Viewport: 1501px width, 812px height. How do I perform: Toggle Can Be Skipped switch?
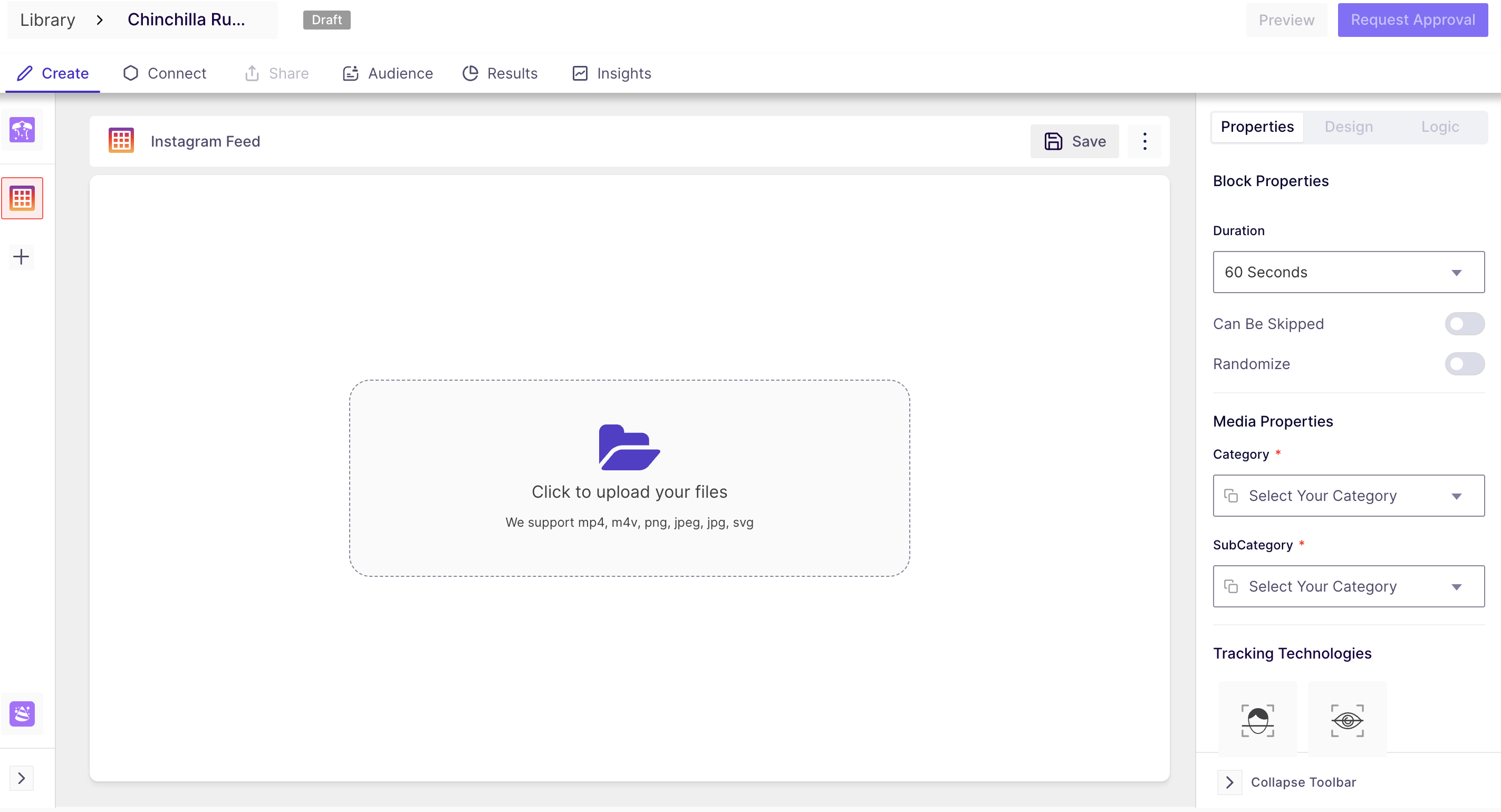pyautogui.click(x=1464, y=324)
